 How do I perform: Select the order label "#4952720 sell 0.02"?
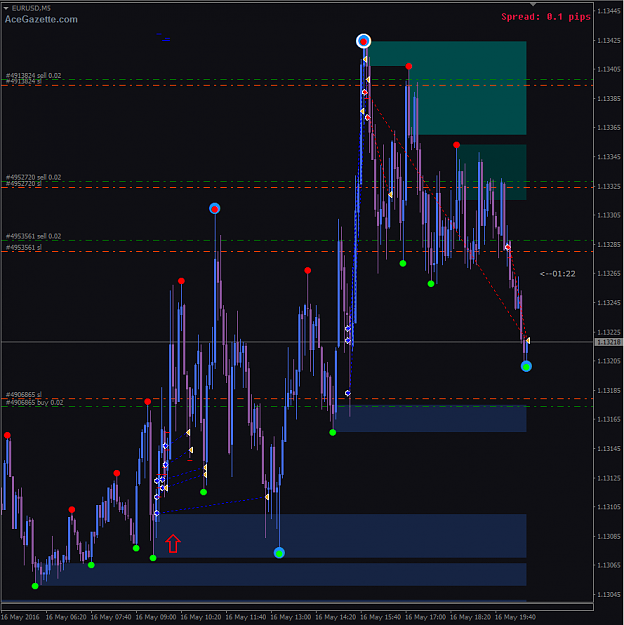33,177
